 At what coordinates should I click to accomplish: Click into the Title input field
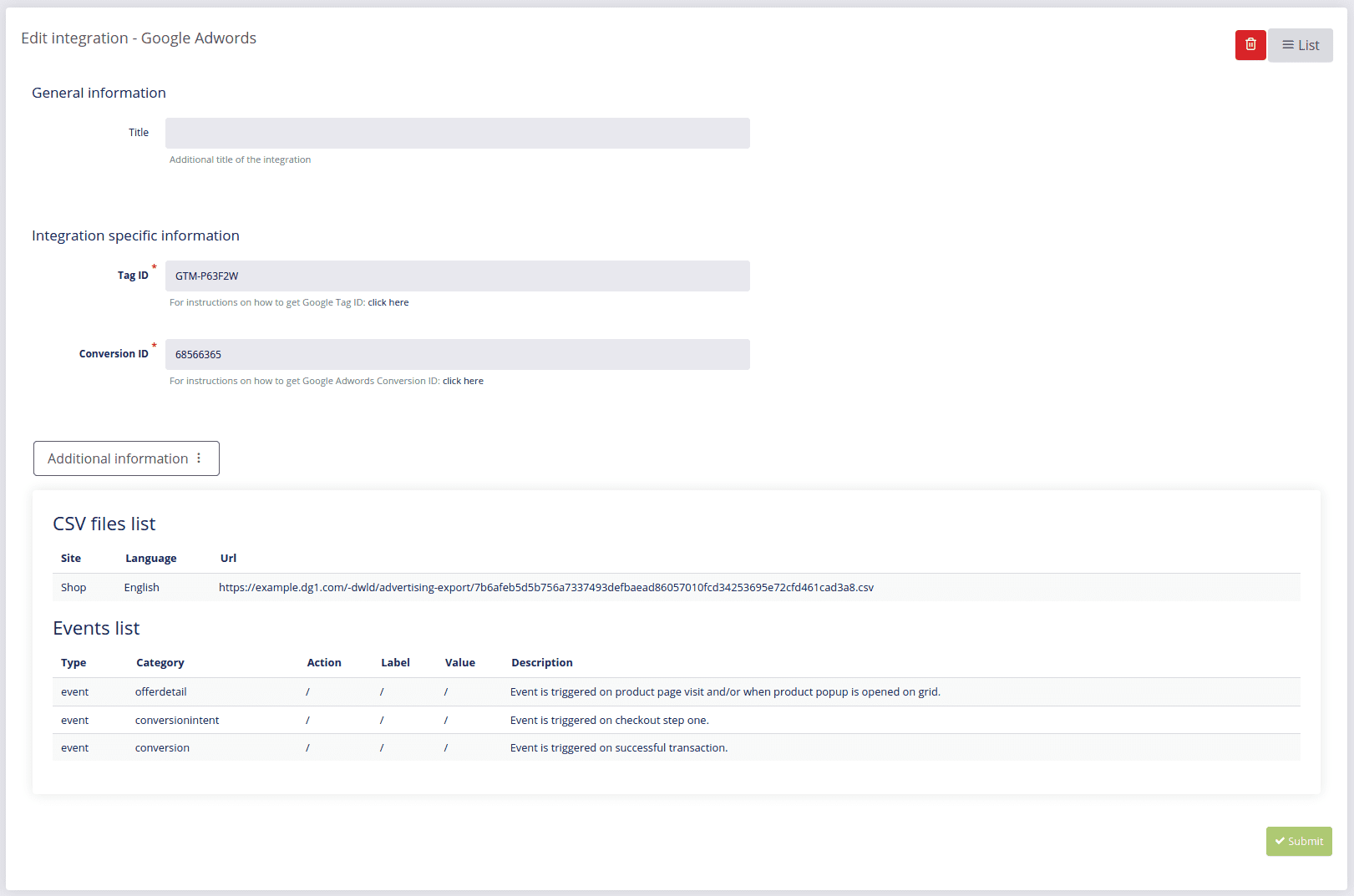click(458, 133)
